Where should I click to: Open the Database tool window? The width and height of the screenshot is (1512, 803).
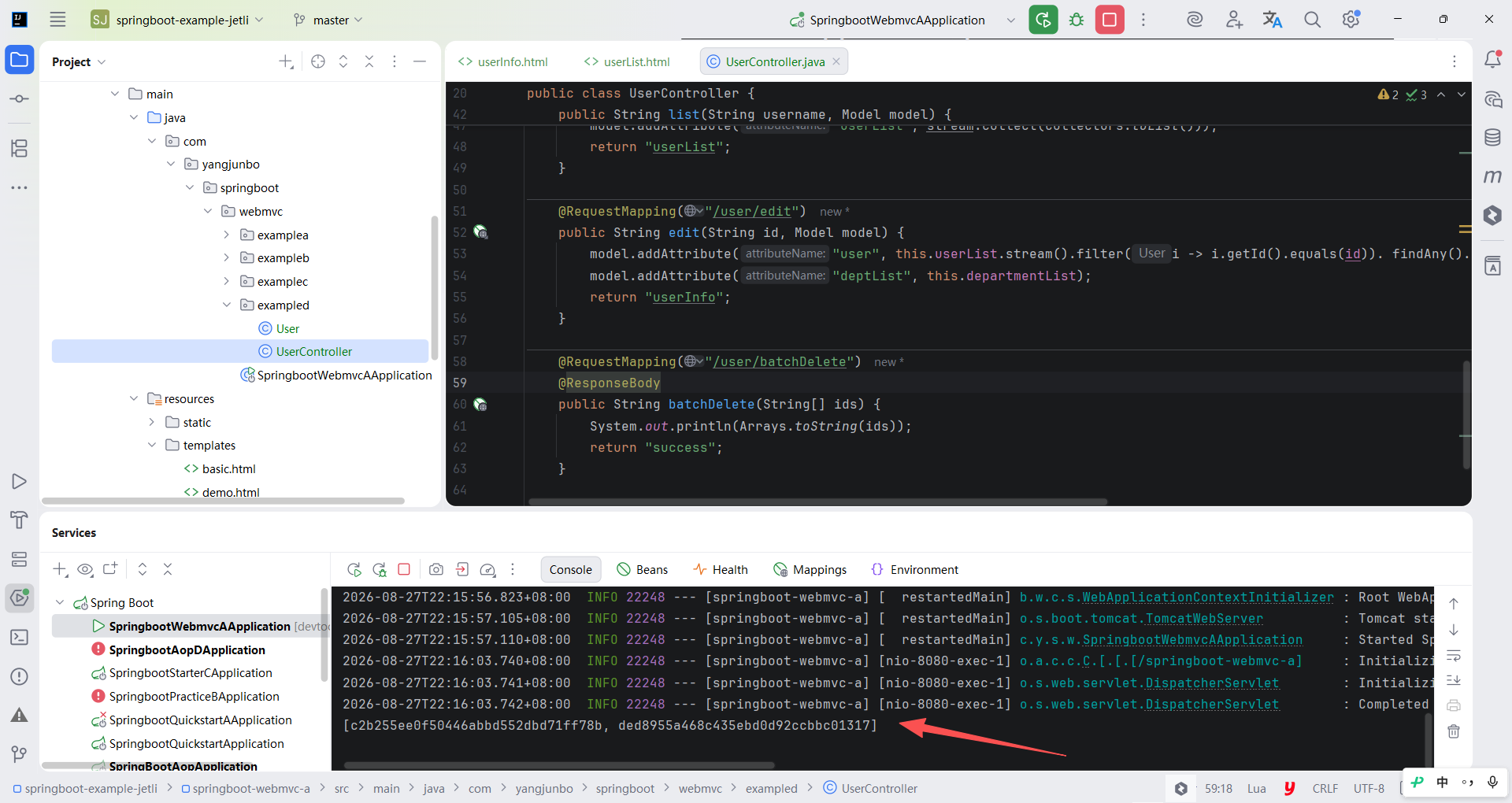tap(1492, 138)
